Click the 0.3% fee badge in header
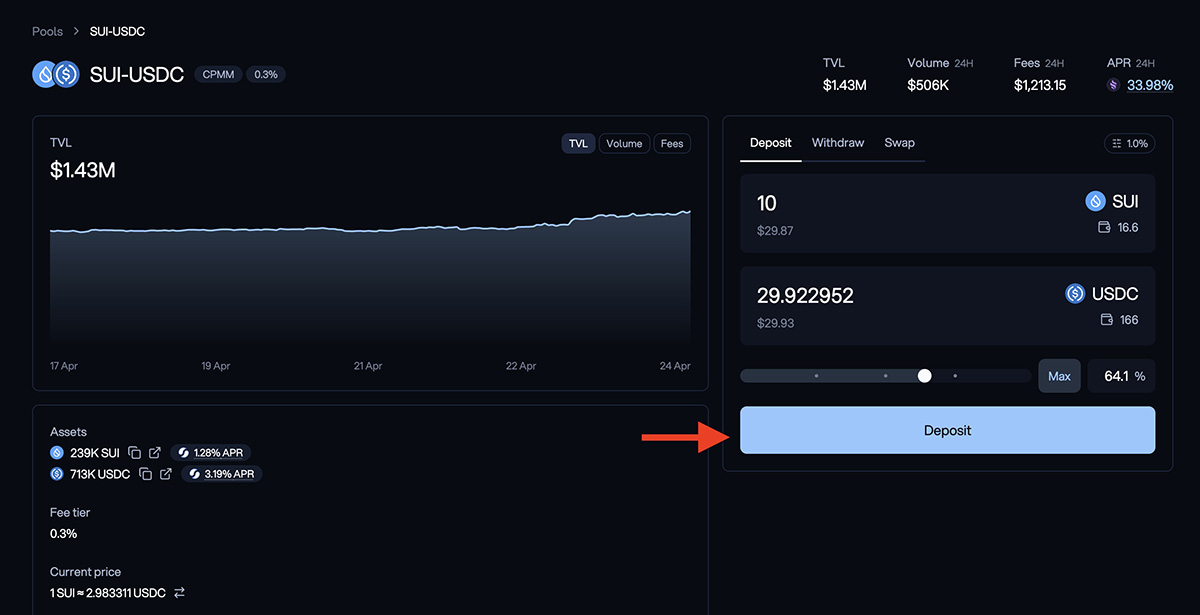Viewport: 1200px width, 615px height. [x=266, y=74]
